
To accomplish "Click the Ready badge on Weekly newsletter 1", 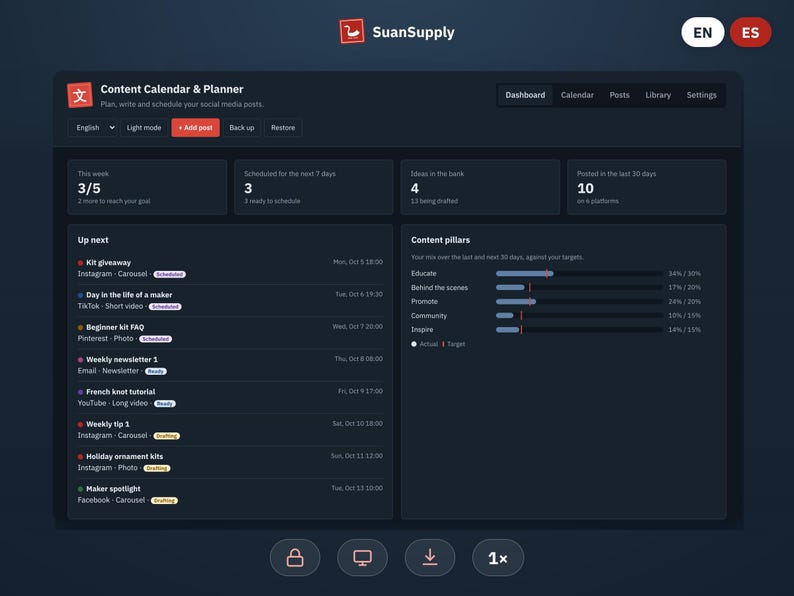I will pyautogui.click(x=156, y=371).
